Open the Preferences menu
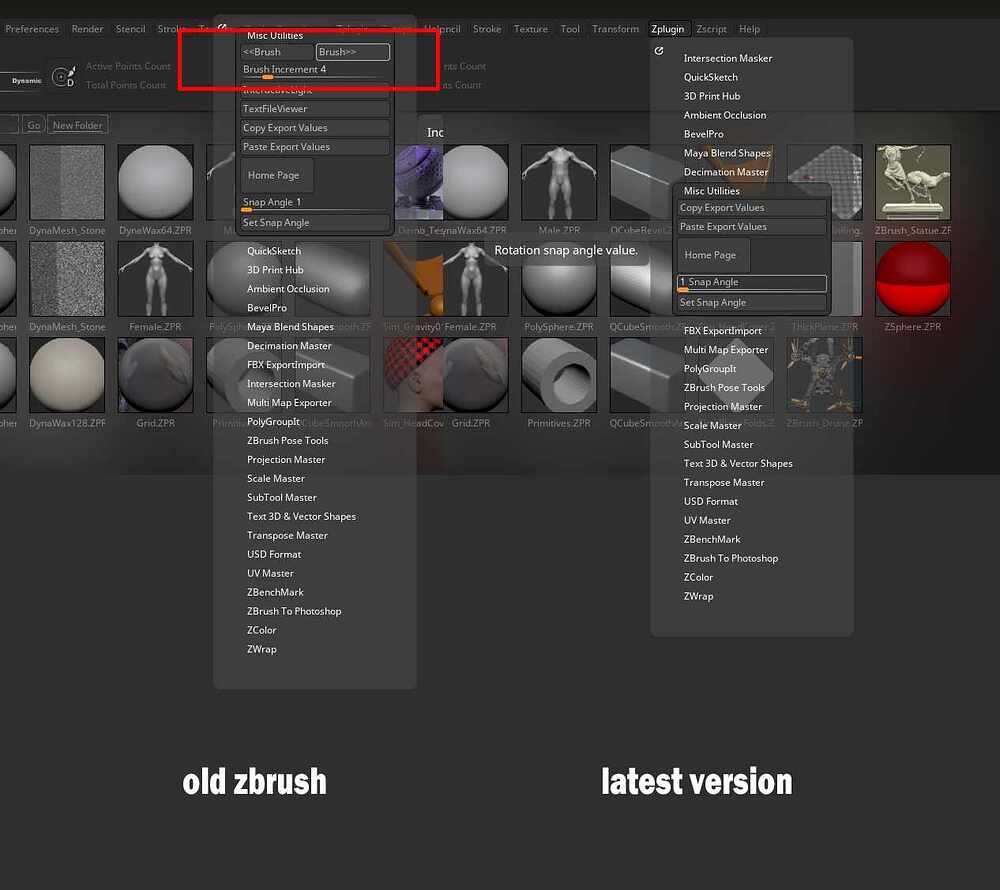 pos(32,29)
